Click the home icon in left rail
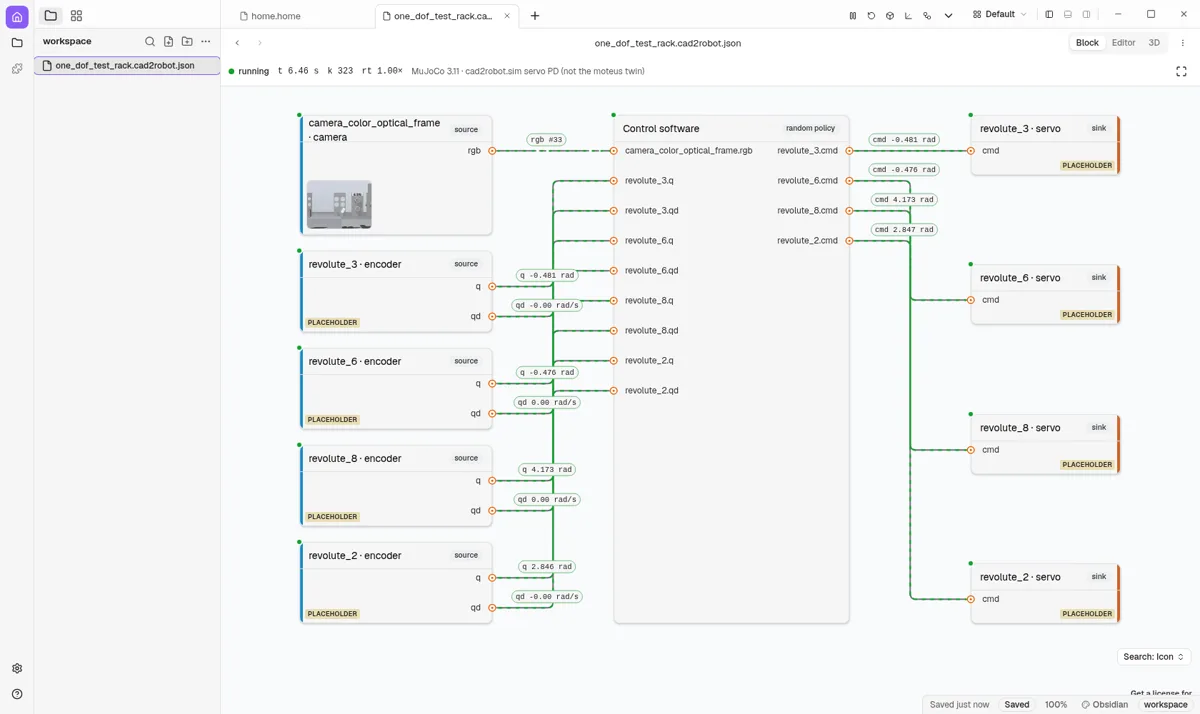Screen dimensions: 1200x714 17,17
